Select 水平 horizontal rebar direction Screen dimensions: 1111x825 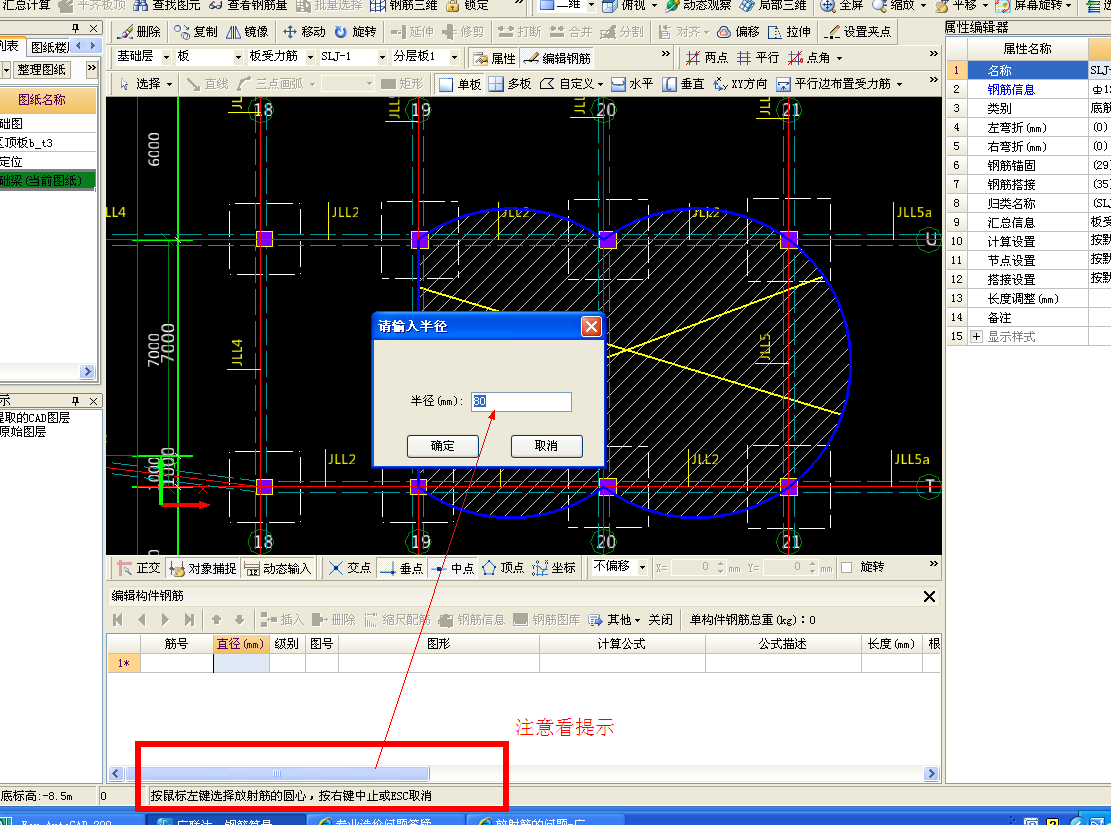pyautogui.click(x=633, y=84)
